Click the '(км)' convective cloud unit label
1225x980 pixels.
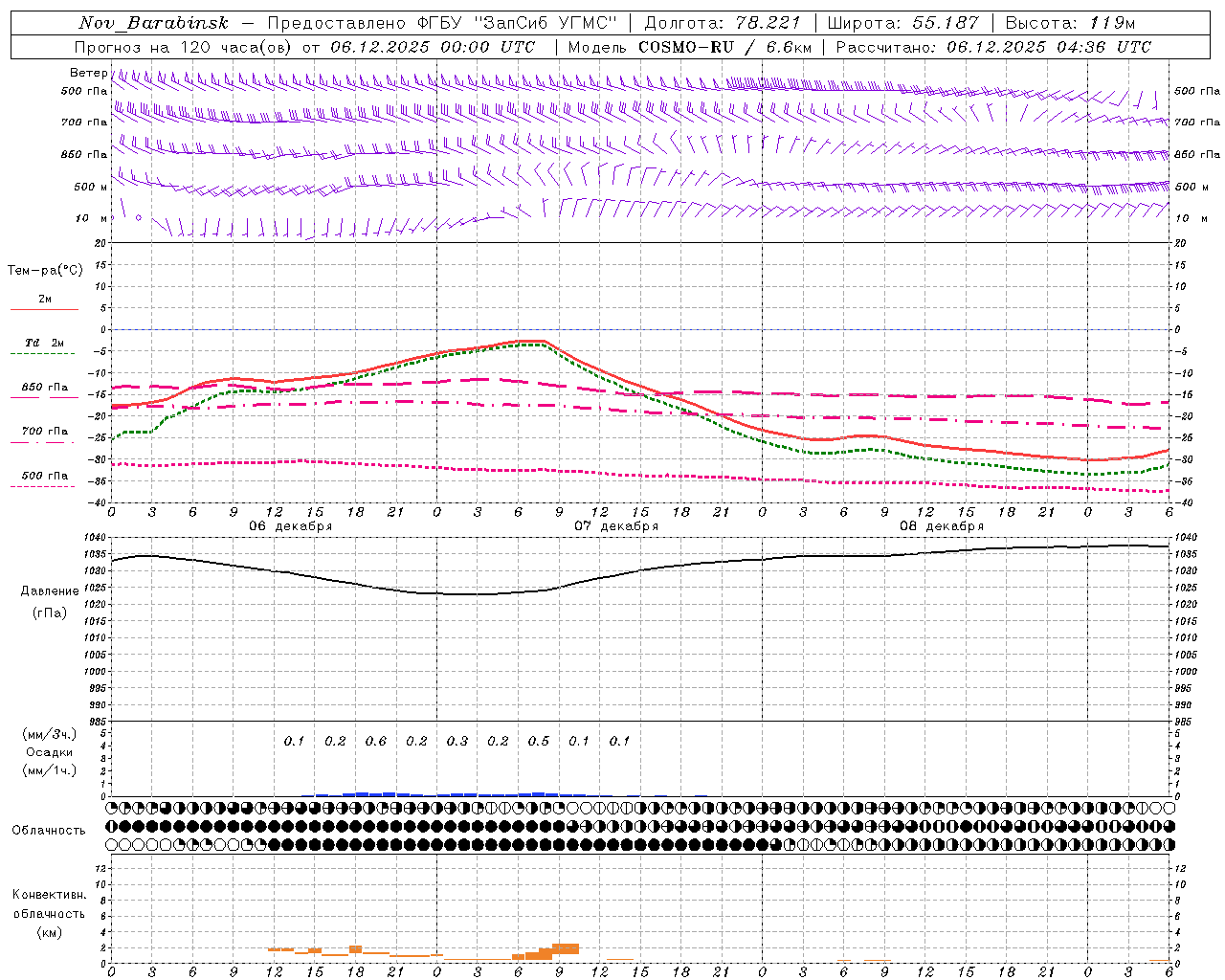(x=50, y=932)
